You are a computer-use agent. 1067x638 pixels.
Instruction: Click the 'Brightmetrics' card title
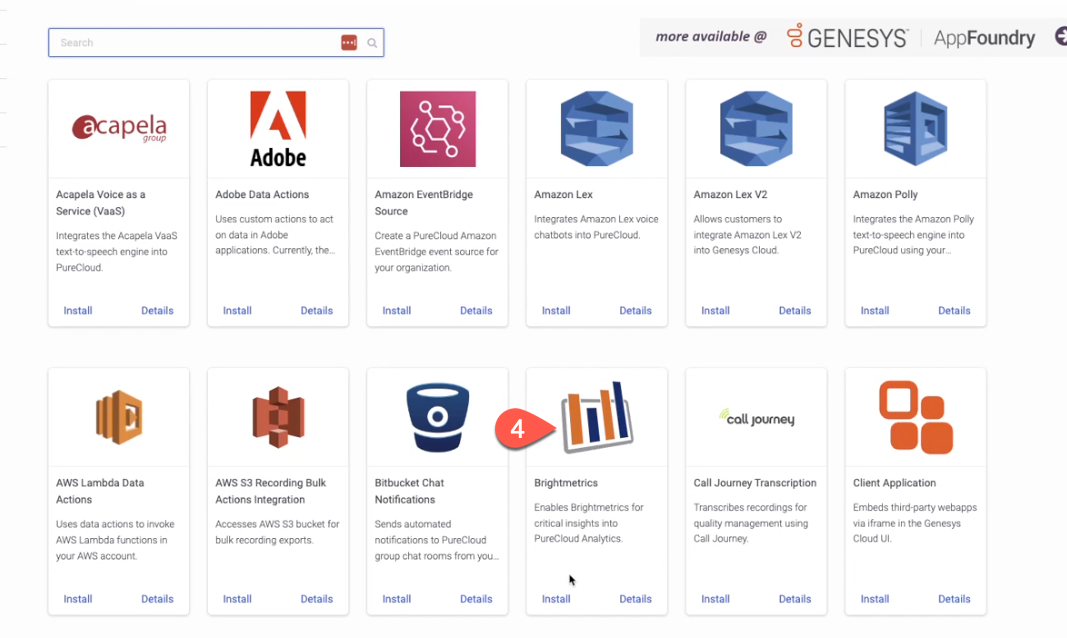pyautogui.click(x=565, y=482)
